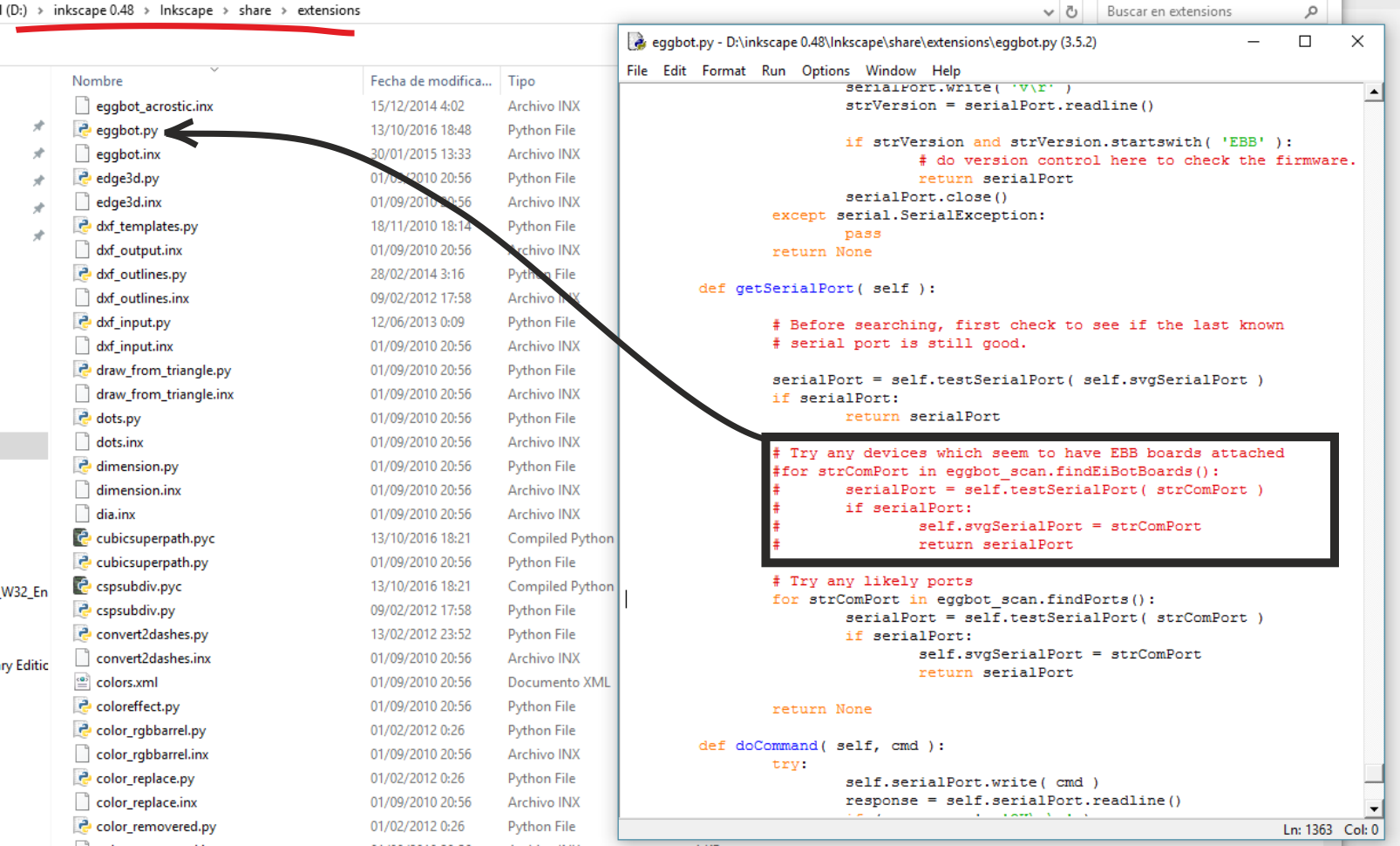Click the refresh button in Explorer address bar
The height and width of the screenshot is (846, 1400).
coord(1071,11)
